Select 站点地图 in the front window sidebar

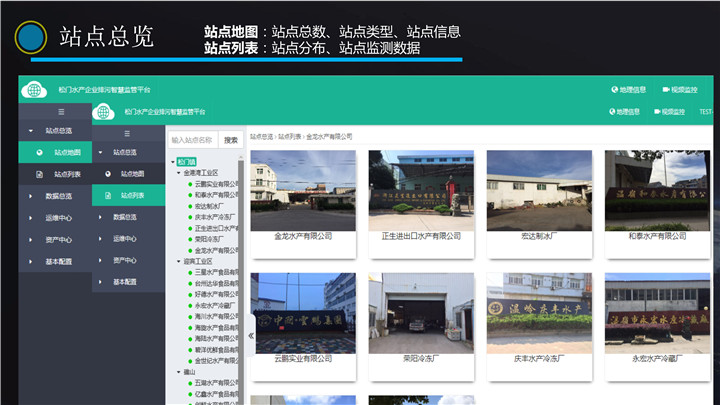(129, 174)
